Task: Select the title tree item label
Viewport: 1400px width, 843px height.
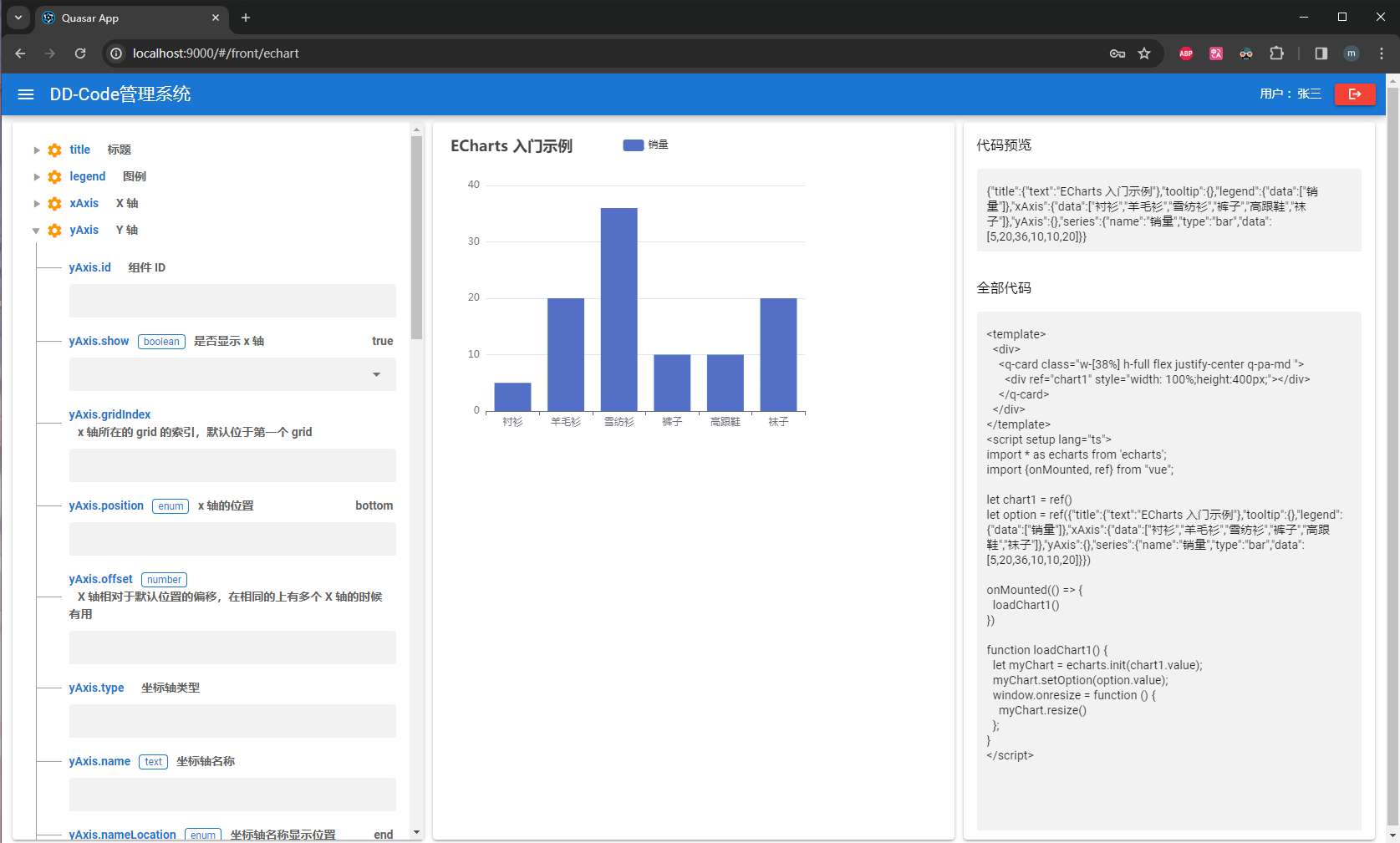Action: point(79,150)
